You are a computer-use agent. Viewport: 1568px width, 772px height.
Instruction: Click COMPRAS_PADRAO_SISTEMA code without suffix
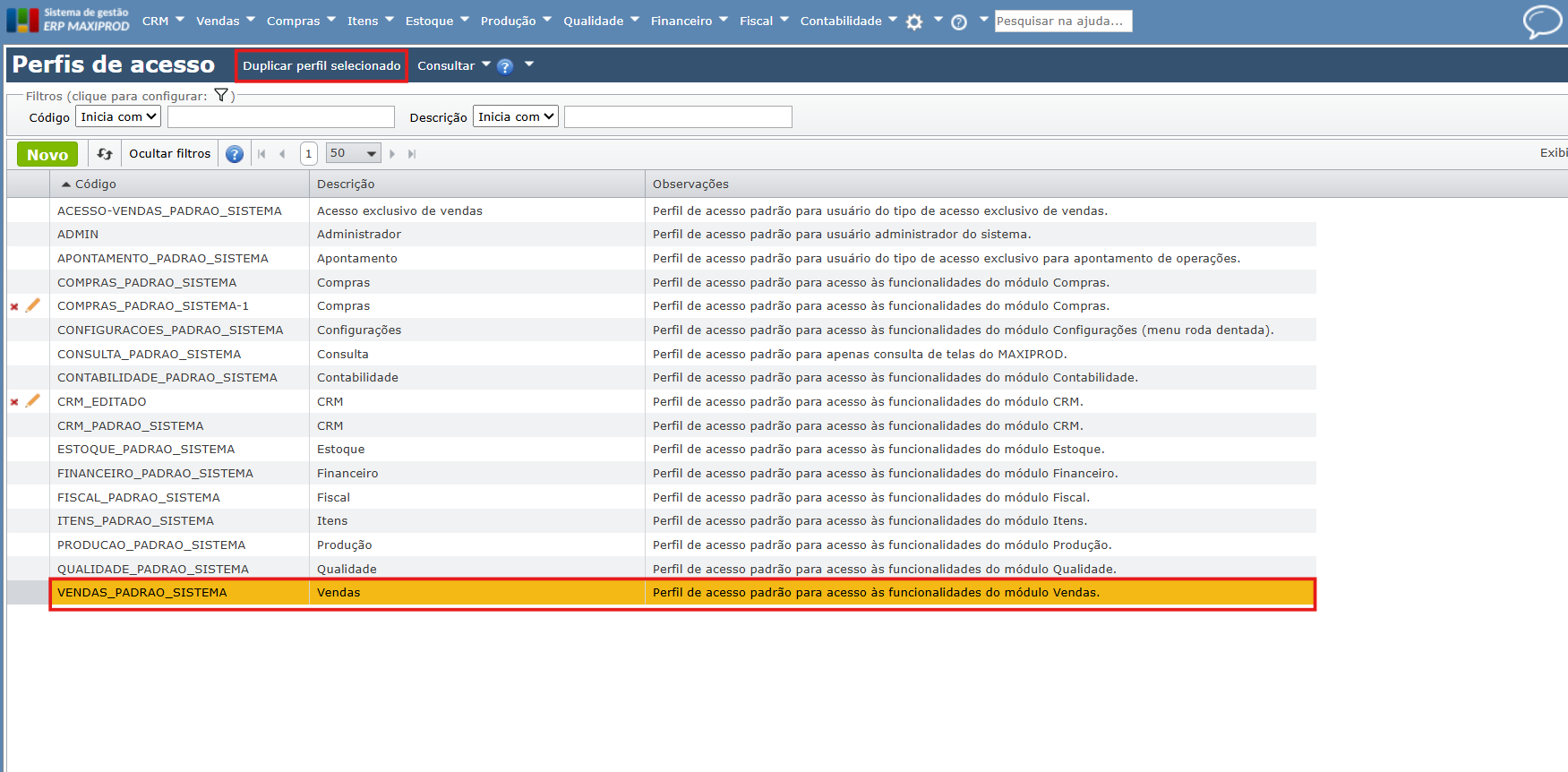[x=147, y=282]
